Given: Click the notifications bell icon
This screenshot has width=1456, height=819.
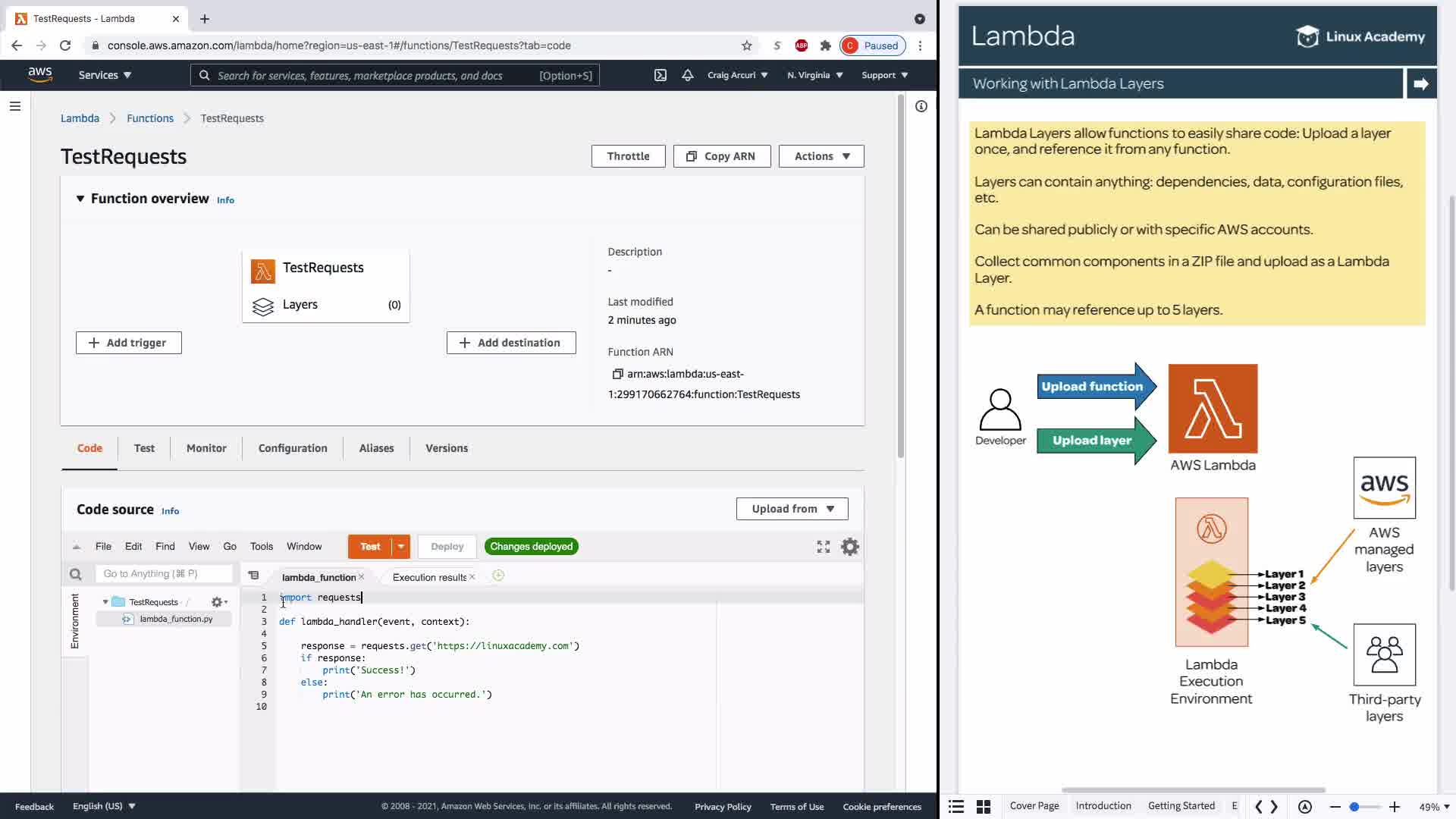Looking at the screenshot, I should click(x=687, y=75).
